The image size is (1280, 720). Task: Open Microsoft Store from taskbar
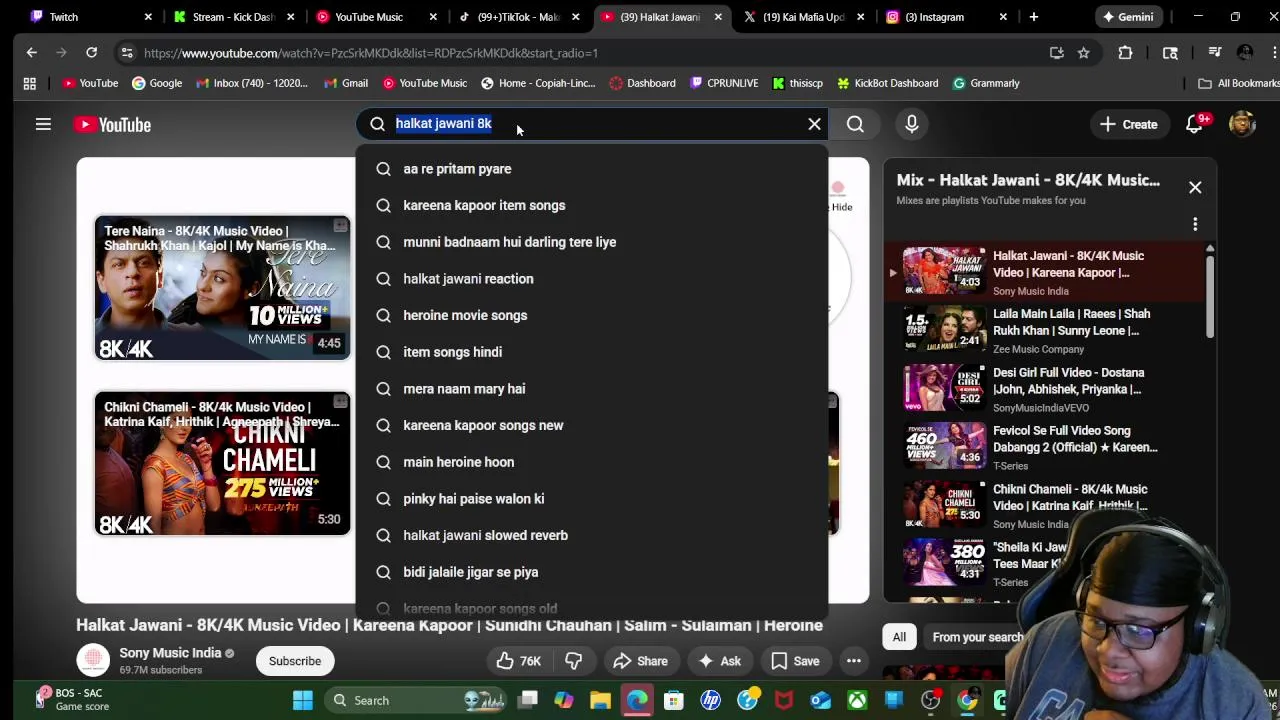coord(673,700)
